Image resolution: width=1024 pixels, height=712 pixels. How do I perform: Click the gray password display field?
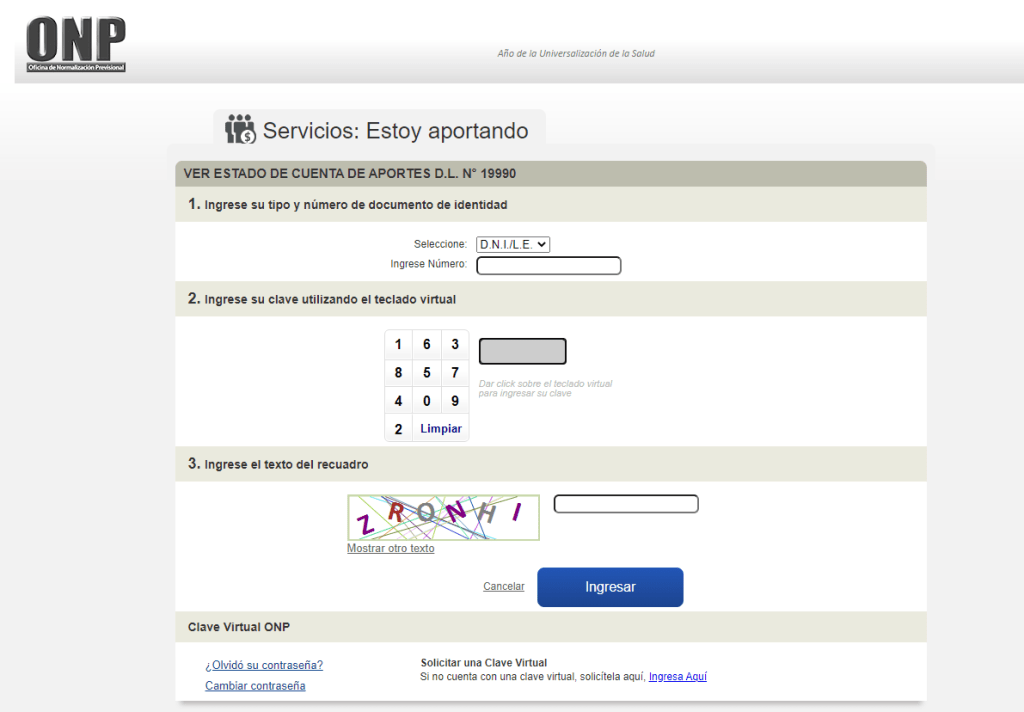click(522, 351)
